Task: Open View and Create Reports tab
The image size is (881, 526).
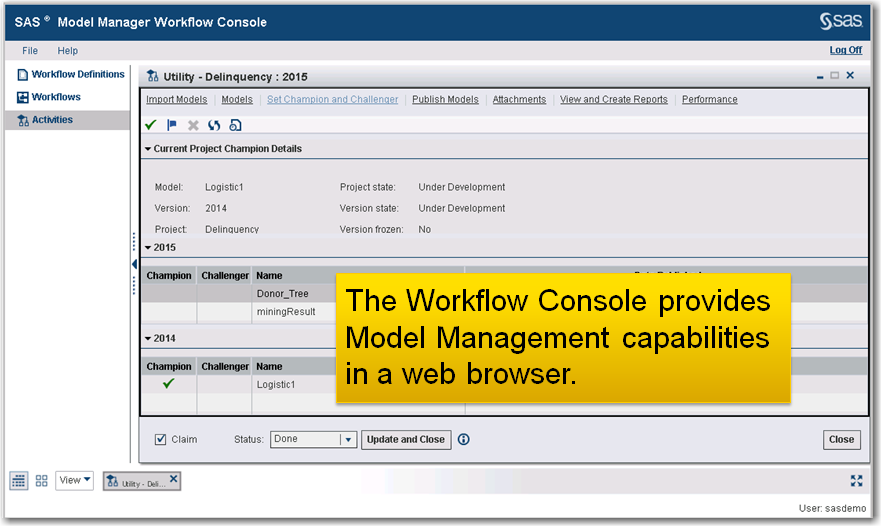Action: click(x=614, y=99)
